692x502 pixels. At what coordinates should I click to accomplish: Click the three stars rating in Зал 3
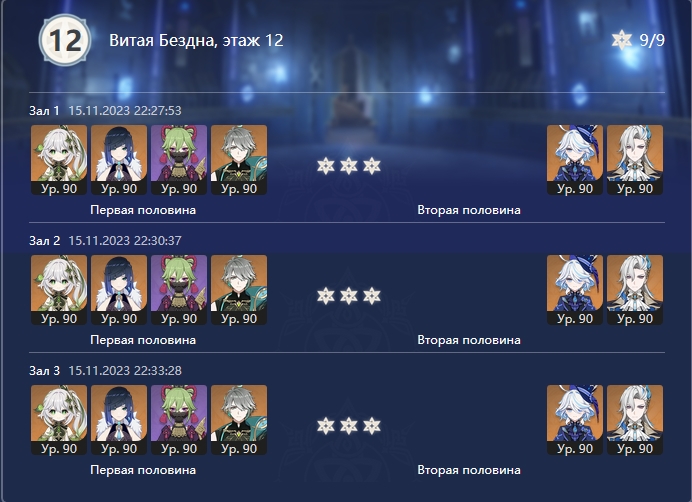pos(349,426)
